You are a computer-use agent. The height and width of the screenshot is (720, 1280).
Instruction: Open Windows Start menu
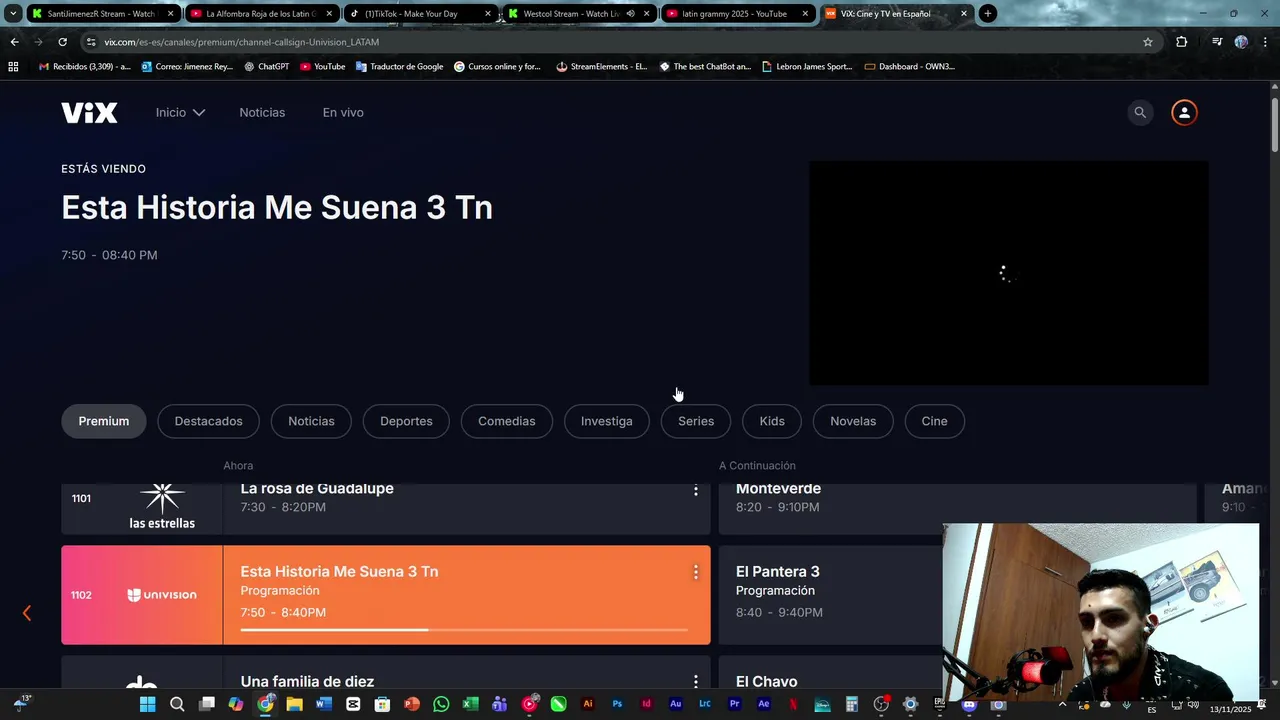147,704
